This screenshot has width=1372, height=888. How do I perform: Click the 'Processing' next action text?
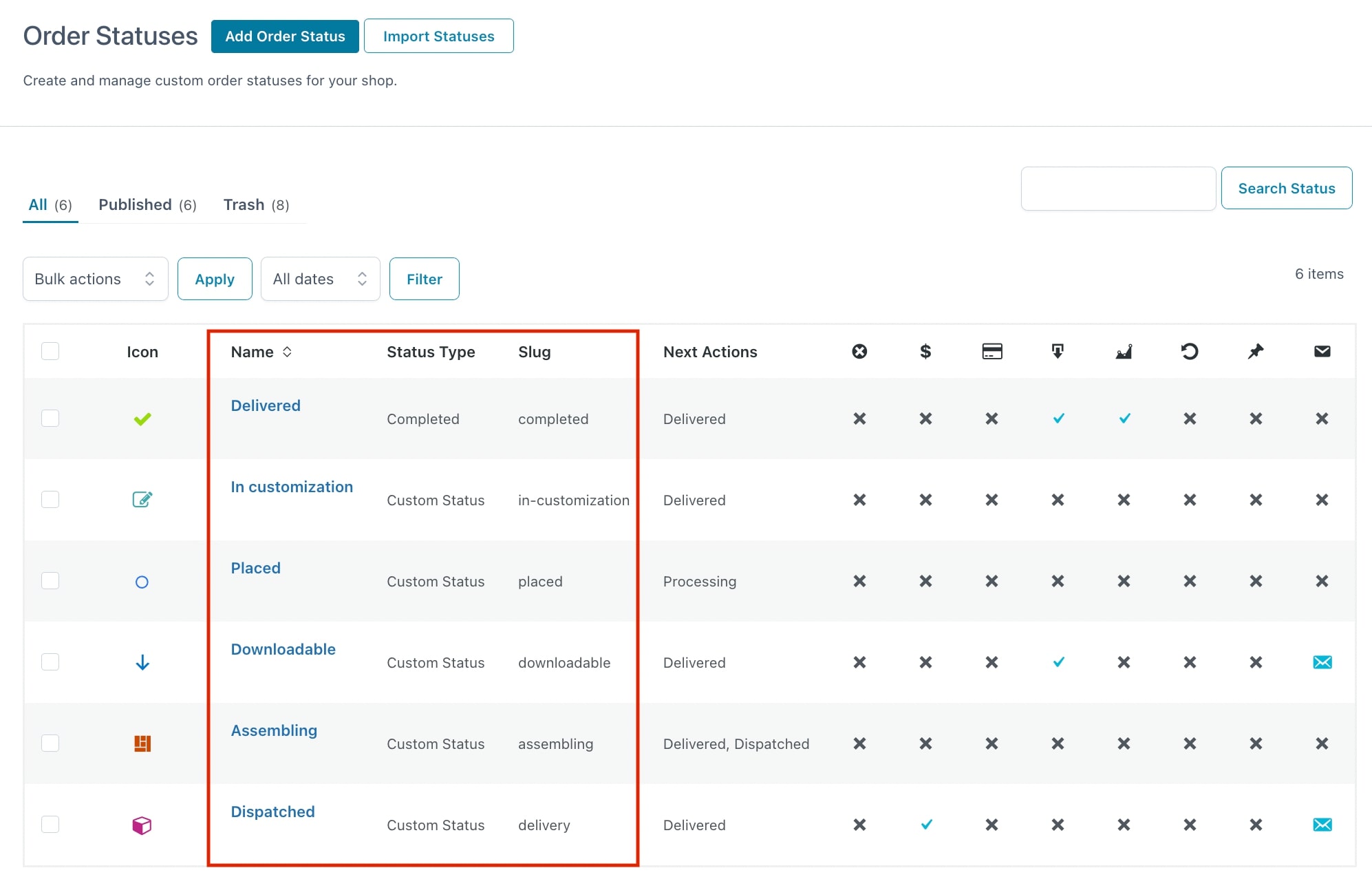coord(700,582)
